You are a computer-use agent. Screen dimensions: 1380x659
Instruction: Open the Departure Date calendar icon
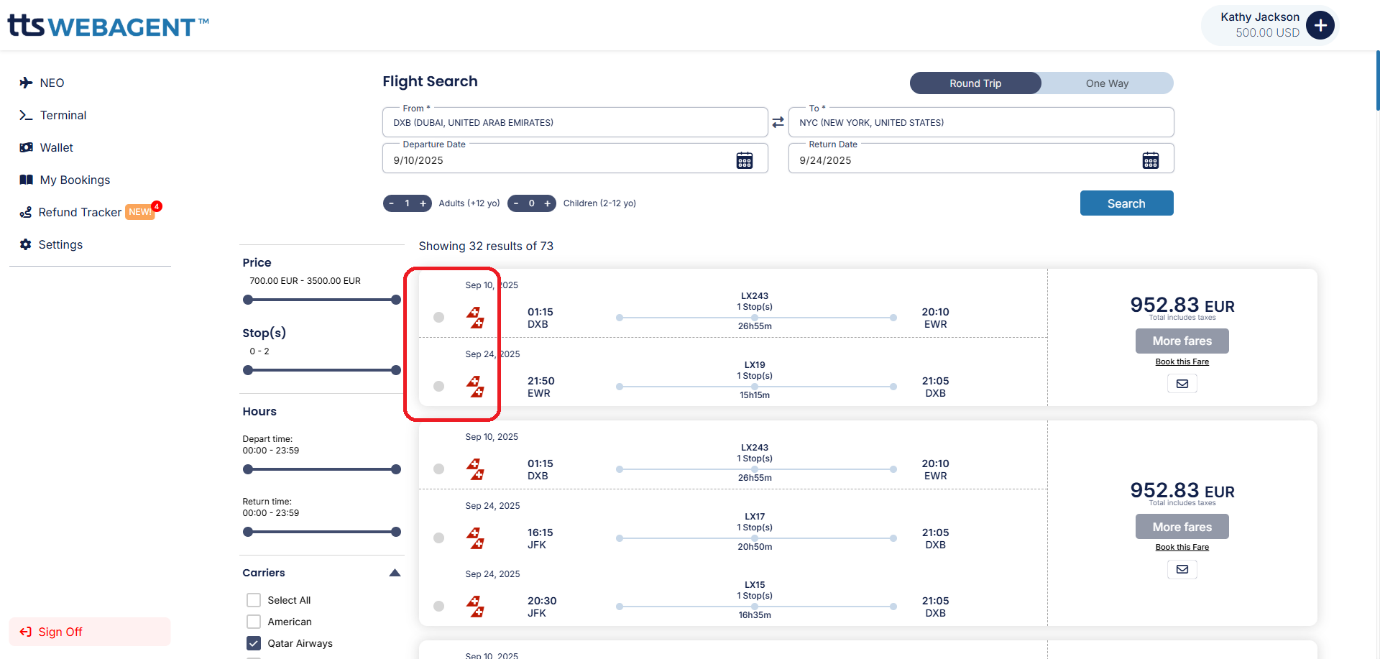(744, 160)
